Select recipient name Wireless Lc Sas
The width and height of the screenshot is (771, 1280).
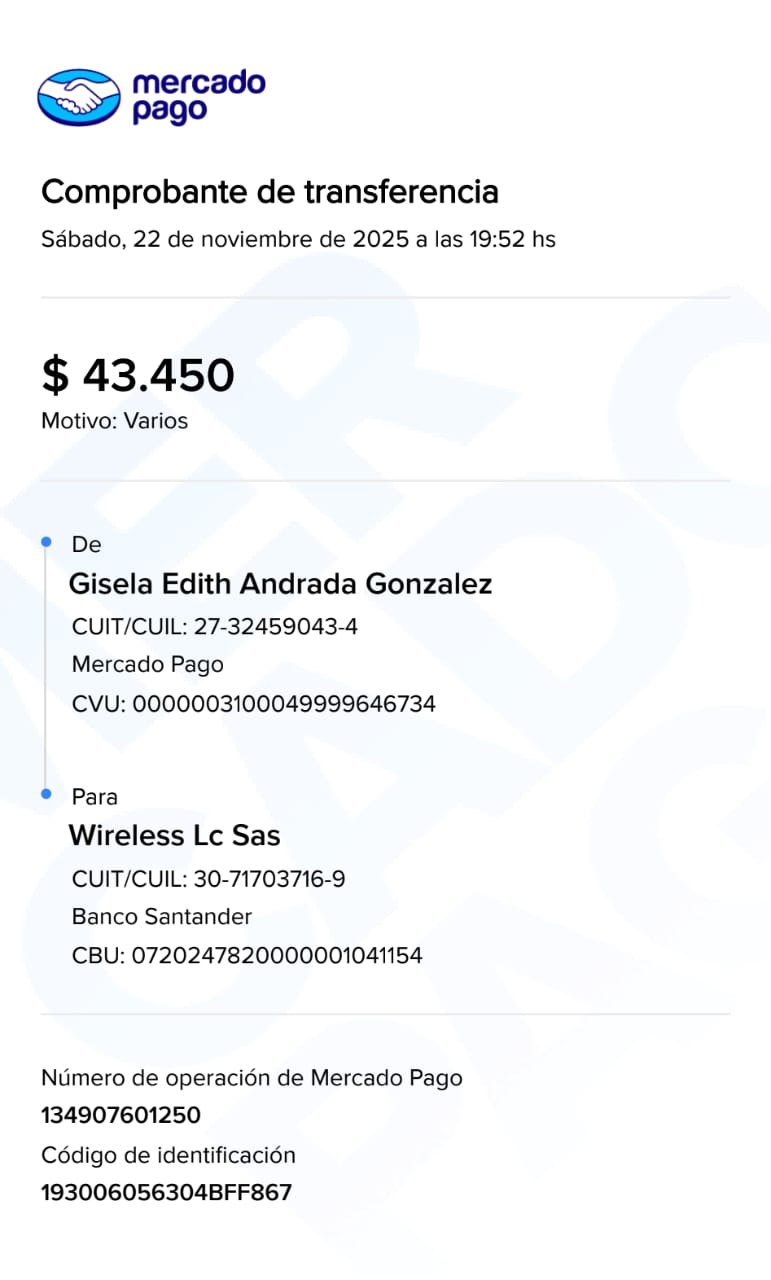174,836
